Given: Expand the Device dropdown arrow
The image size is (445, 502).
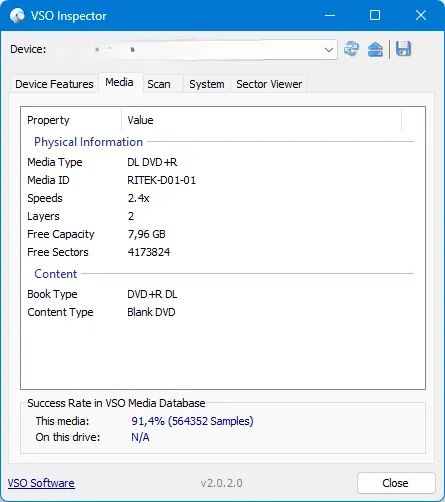Looking at the screenshot, I should 329,50.
